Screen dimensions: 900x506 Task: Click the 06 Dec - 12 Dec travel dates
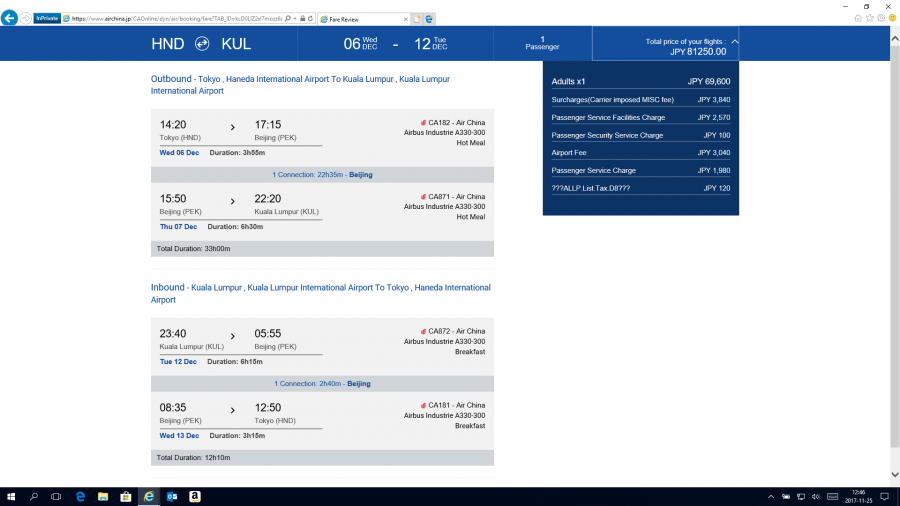[395, 44]
